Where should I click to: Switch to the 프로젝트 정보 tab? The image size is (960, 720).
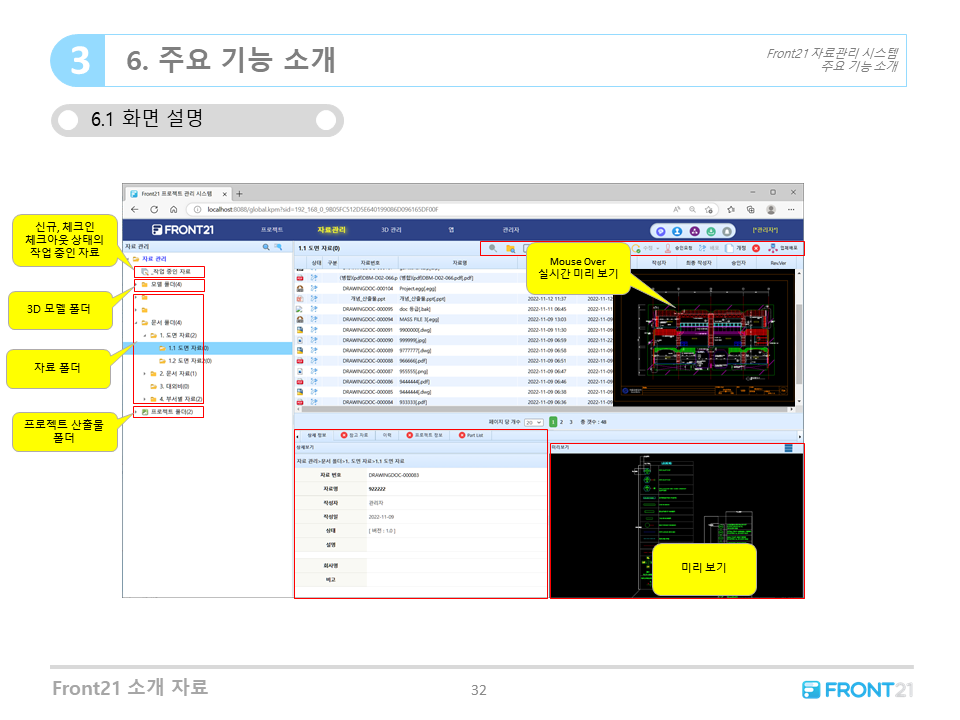tap(424, 435)
